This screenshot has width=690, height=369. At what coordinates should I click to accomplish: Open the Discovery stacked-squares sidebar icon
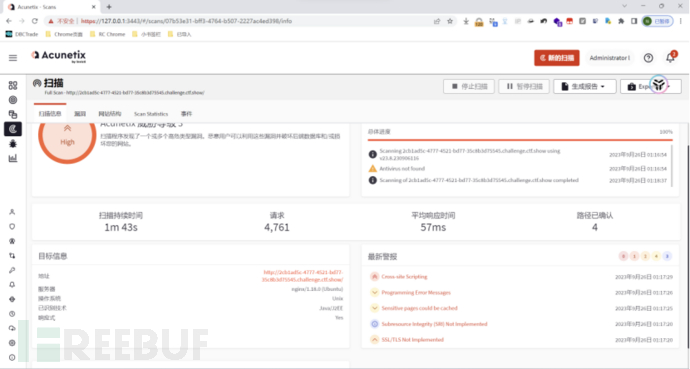[13, 114]
